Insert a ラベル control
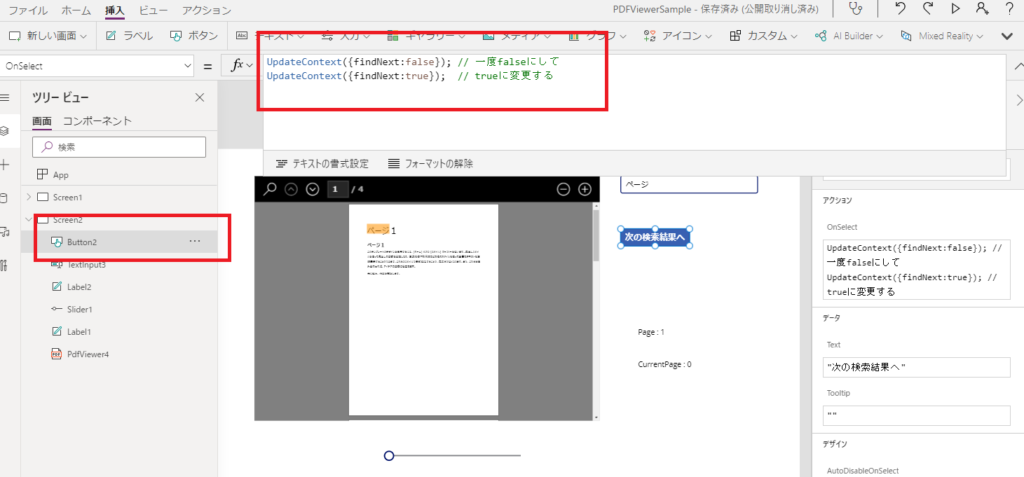Image resolution: width=1024 pixels, height=477 pixels. [x=129, y=36]
